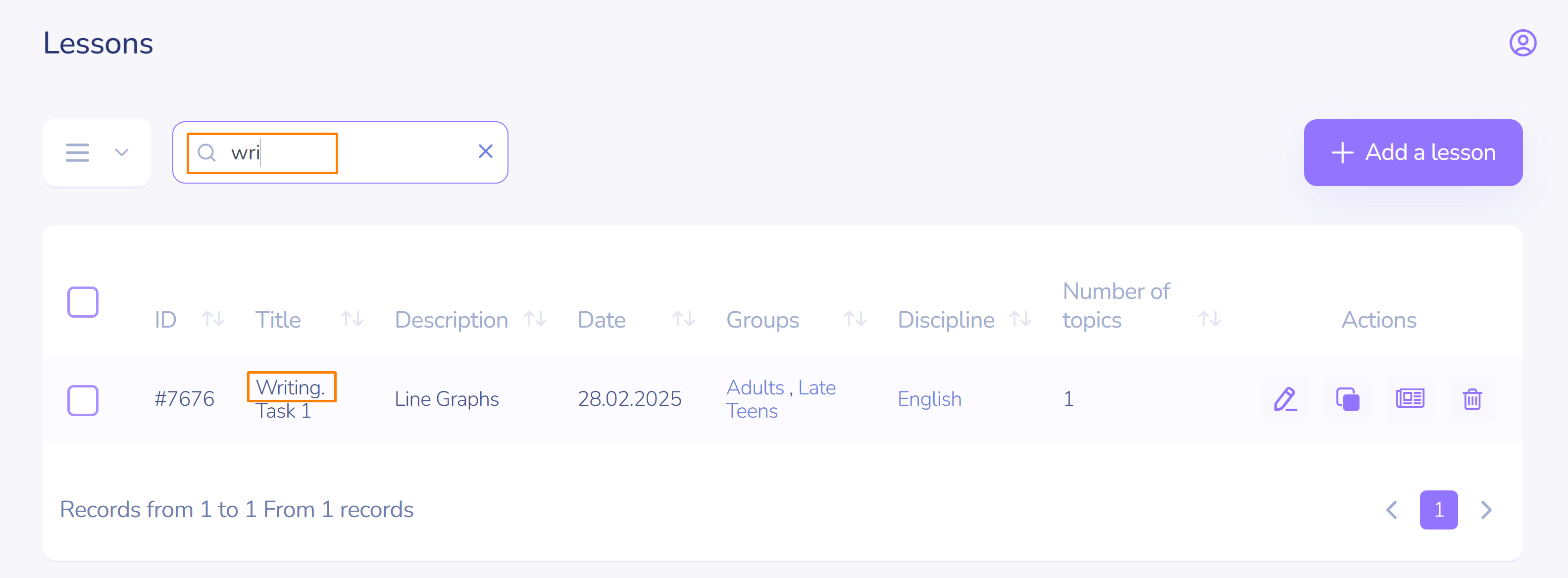Go to the previous page chevron
This screenshot has height=578, width=1568.
coord(1391,510)
